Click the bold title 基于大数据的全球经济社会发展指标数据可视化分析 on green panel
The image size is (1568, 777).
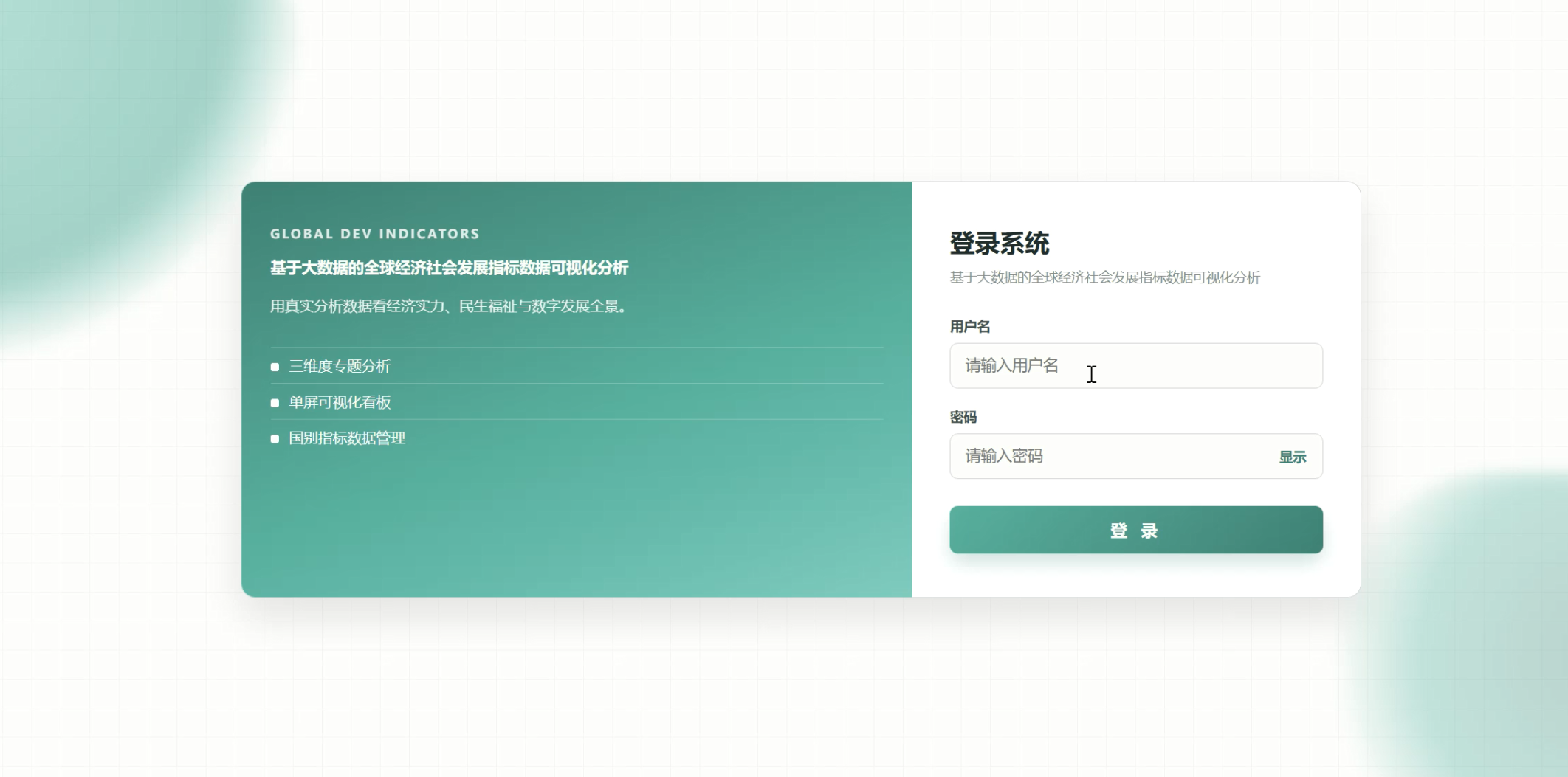point(449,268)
